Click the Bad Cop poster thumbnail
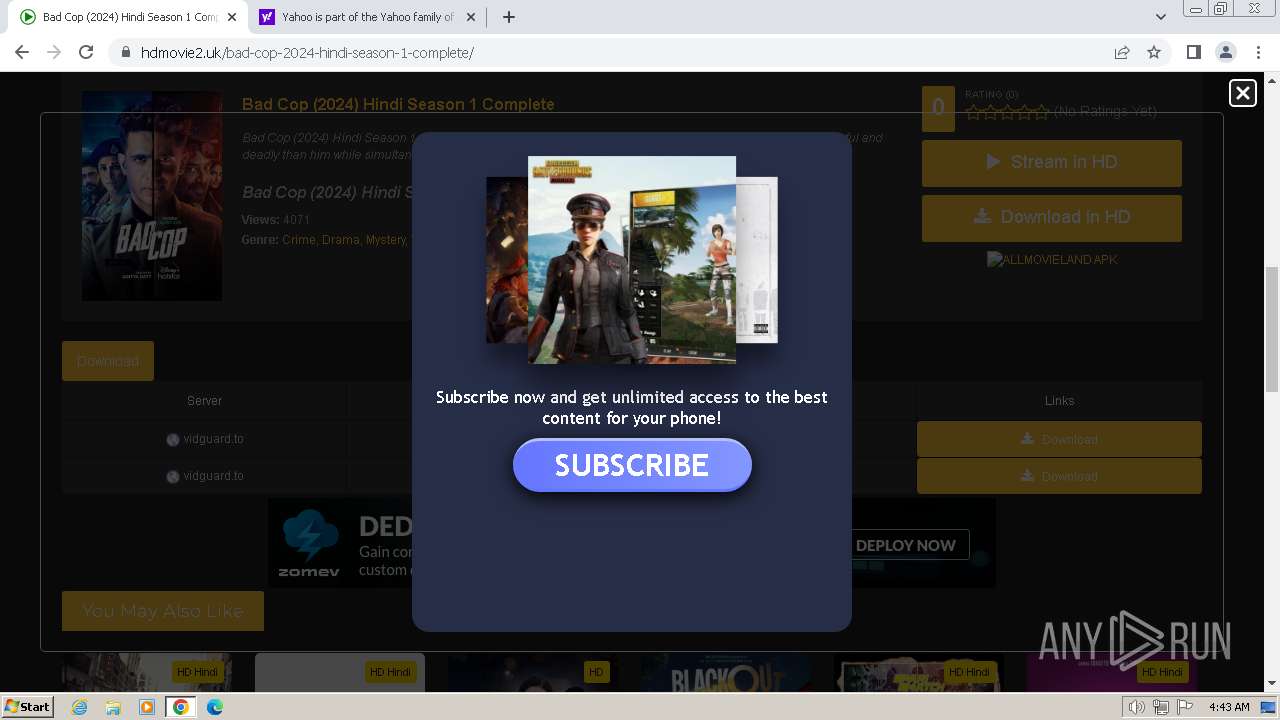This screenshot has height=720, width=1280. (152, 196)
